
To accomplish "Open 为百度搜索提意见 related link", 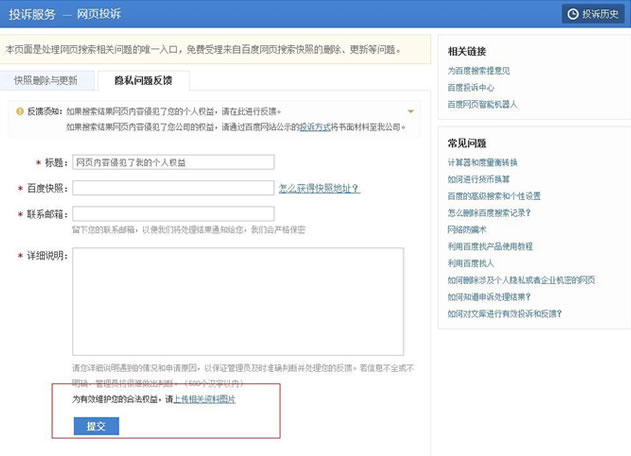I will 479,71.
